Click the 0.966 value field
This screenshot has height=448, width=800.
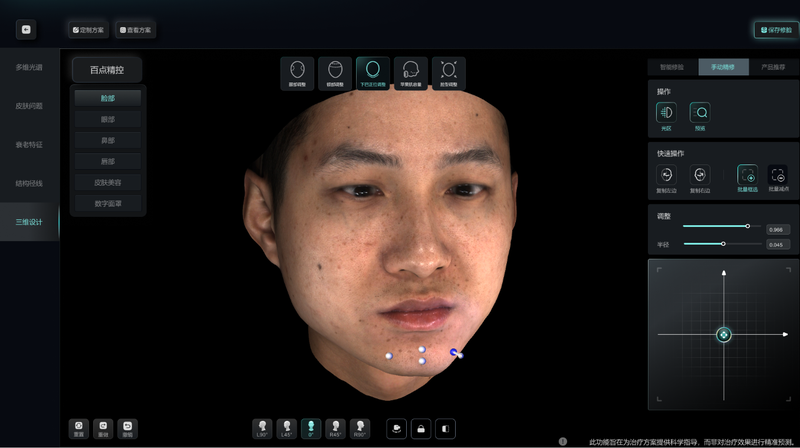tap(778, 230)
